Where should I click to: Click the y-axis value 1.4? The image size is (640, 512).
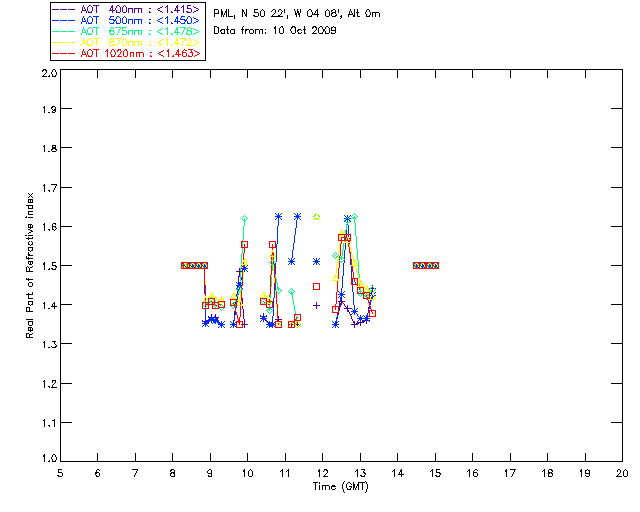[49, 305]
